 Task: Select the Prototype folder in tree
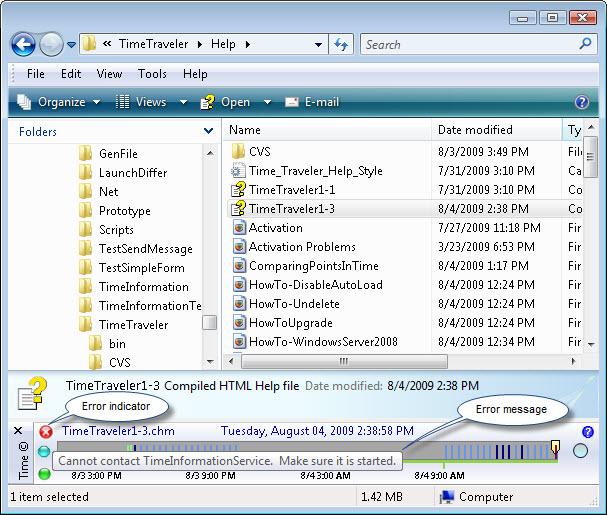[115, 211]
